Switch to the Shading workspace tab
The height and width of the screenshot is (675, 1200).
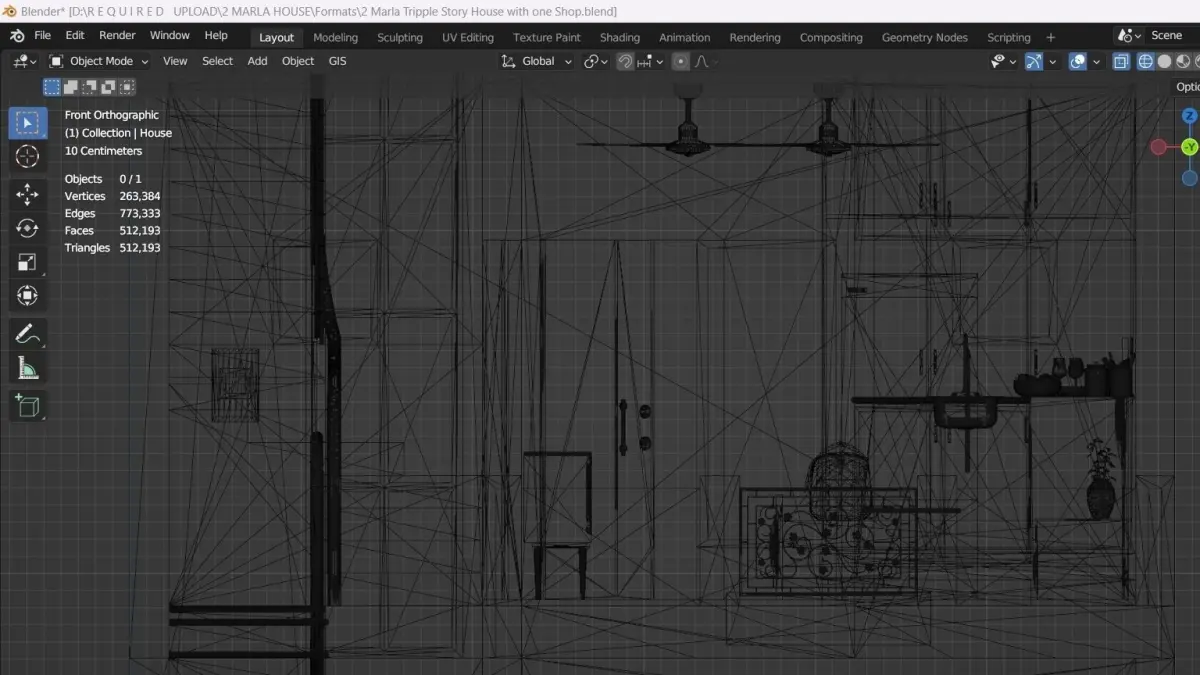tap(620, 37)
